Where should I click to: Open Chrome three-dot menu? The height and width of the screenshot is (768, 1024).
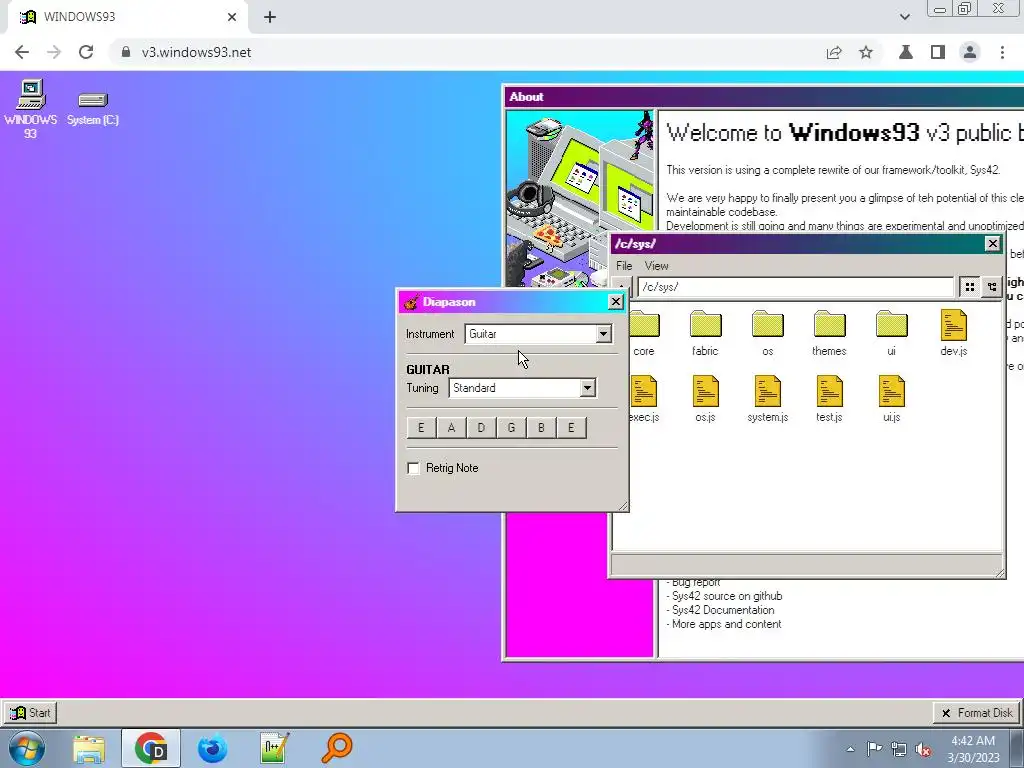coord(1002,52)
